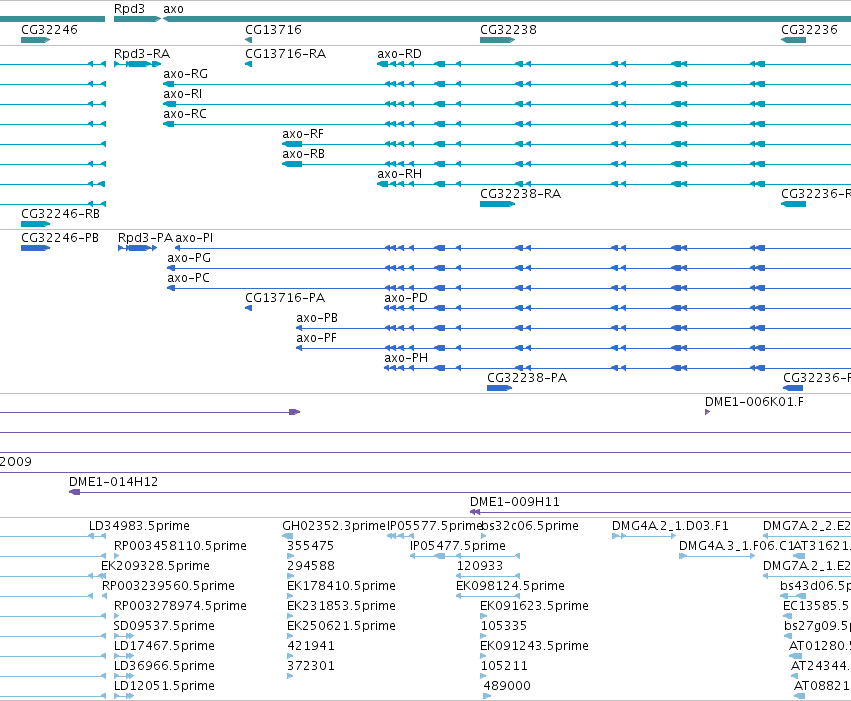Click the axo gene label at top
This screenshot has height=701, width=851.
click(x=173, y=9)
